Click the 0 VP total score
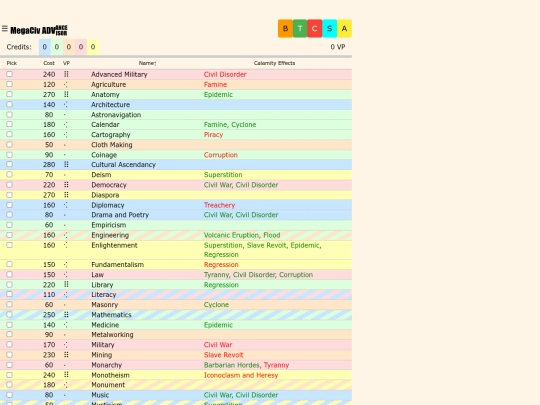This screenshot has width=540, height=405. point(338,47)
